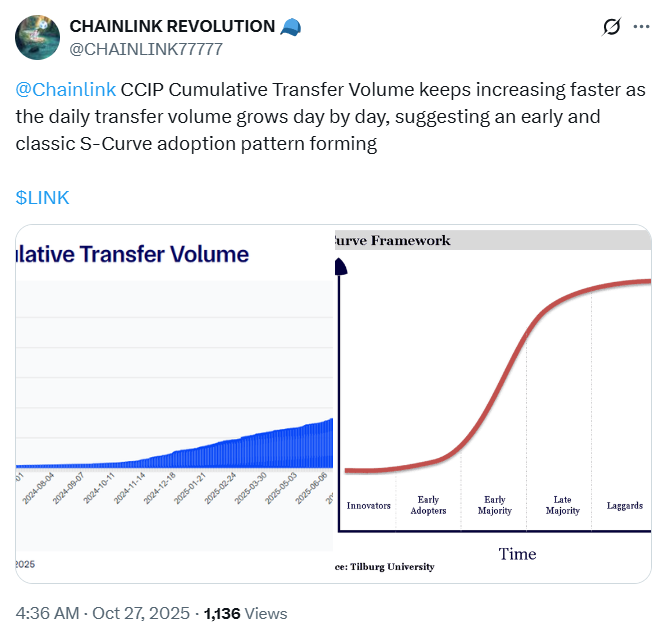Click the Innovators label in the diagram
This screenshot has height=631, width=669.
click(x=368, y=506)
